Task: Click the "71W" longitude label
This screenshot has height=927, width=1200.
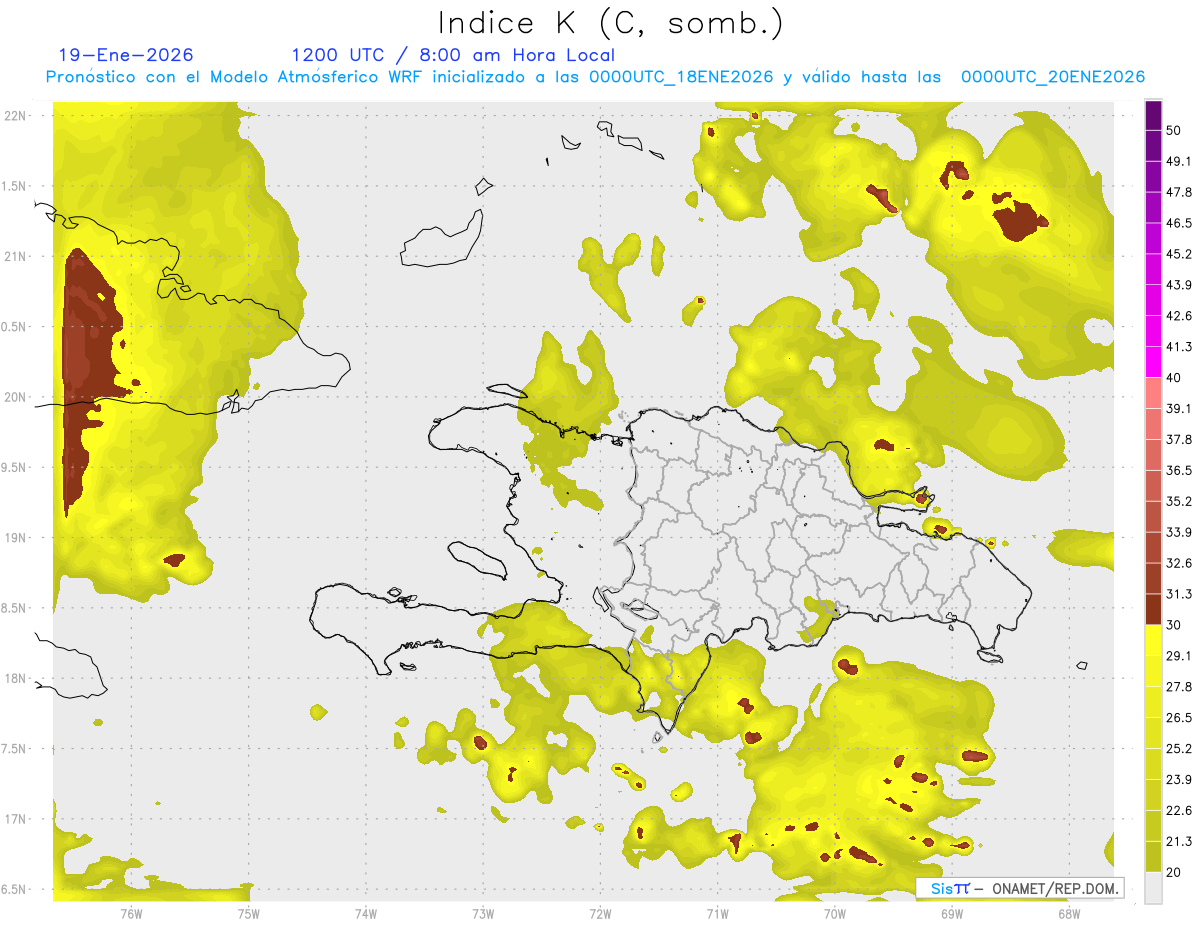Action: click(x=717, y=914)
